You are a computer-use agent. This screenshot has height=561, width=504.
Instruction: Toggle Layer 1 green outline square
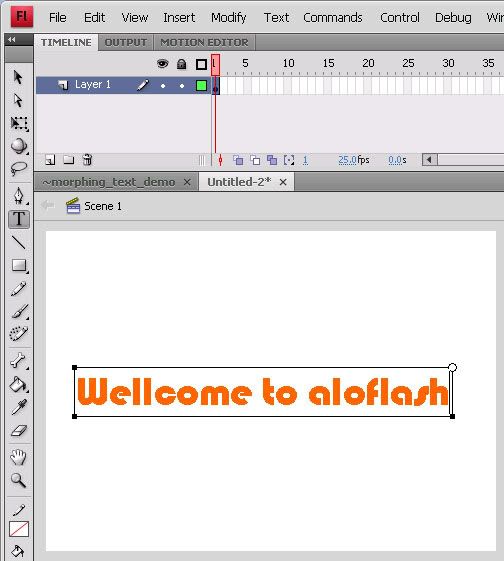pyautogui.click(x=201, y=86)
